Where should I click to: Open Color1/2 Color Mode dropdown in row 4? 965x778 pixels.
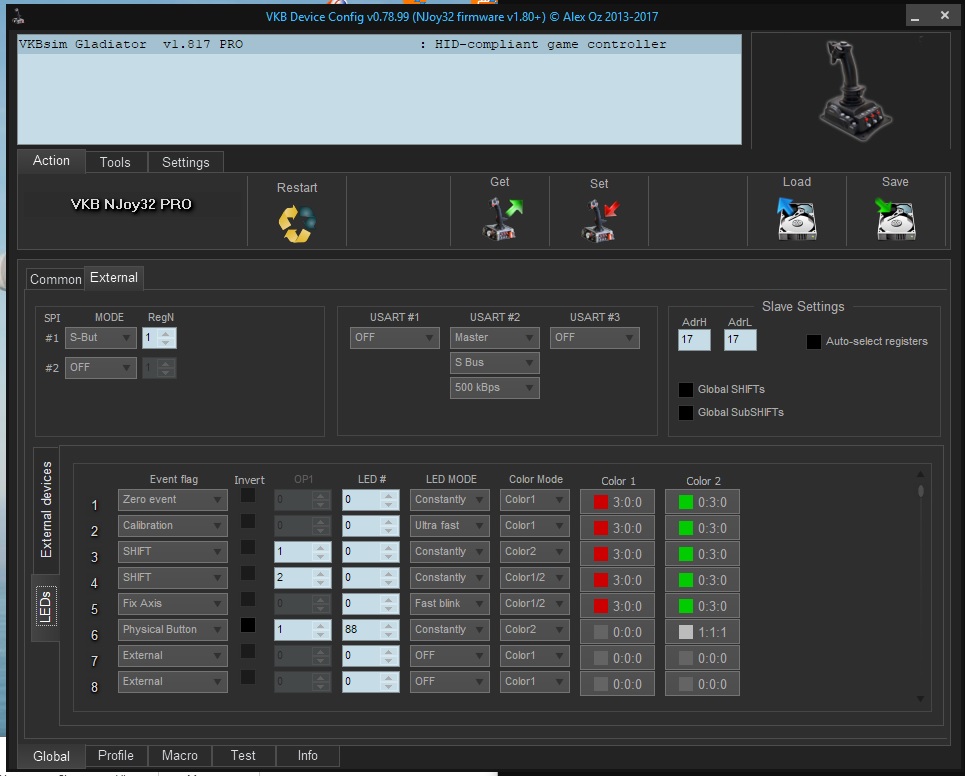534,578
